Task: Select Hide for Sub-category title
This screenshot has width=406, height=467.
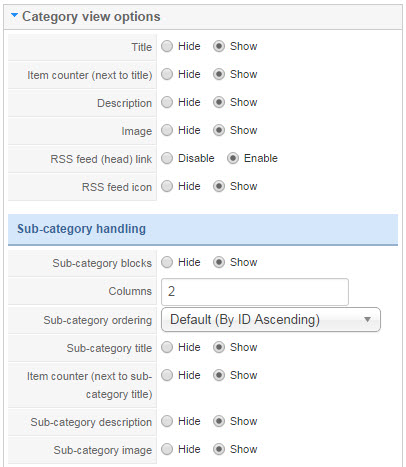Action: point(167,347)
